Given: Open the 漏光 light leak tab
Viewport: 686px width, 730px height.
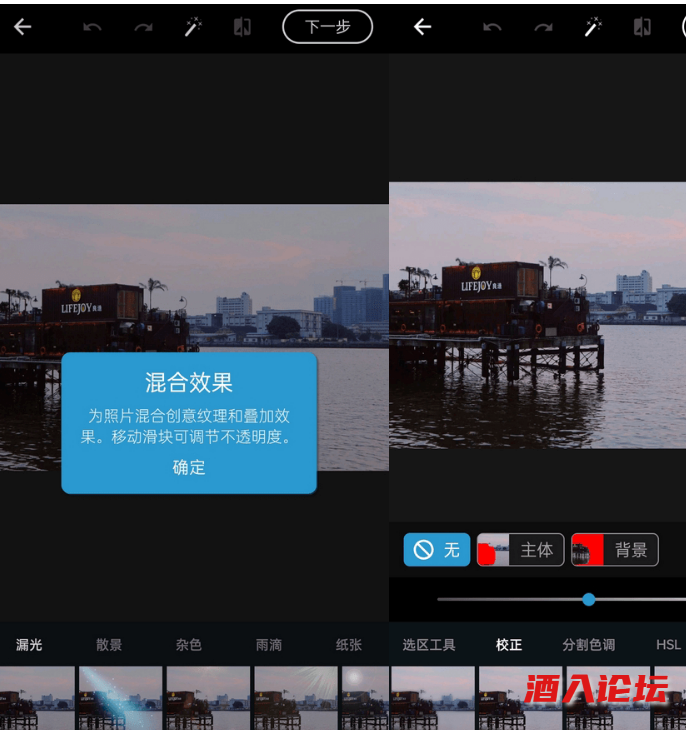Looking at the screenshot, I should pyautogui.click(x=29, y=645).
